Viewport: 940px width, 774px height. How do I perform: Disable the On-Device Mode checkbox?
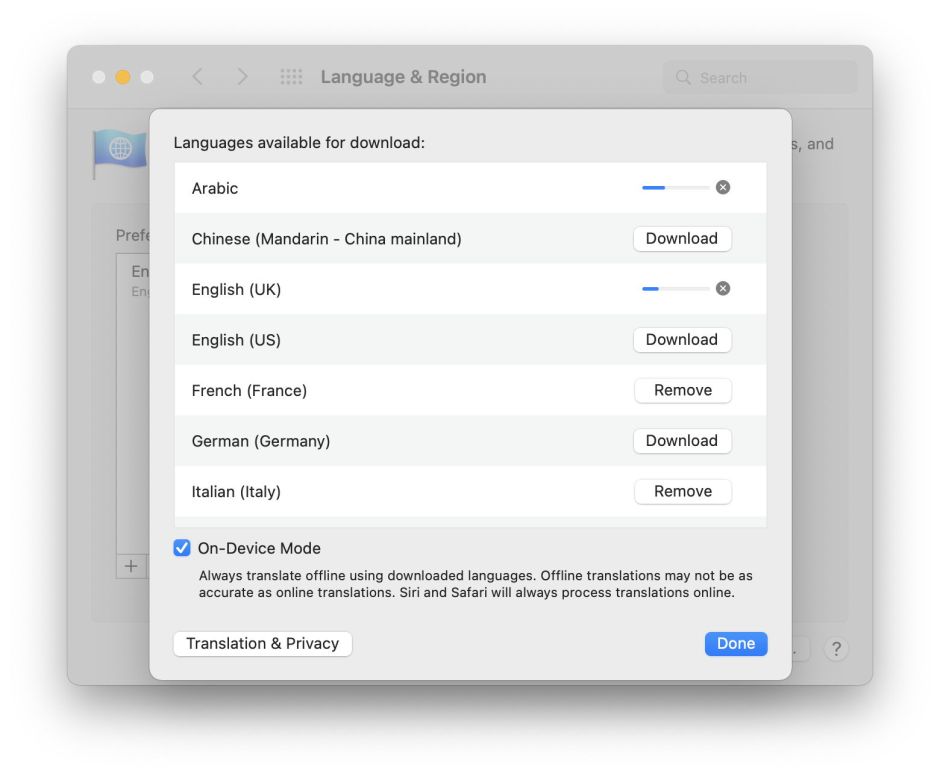click(x=182, y=548)
